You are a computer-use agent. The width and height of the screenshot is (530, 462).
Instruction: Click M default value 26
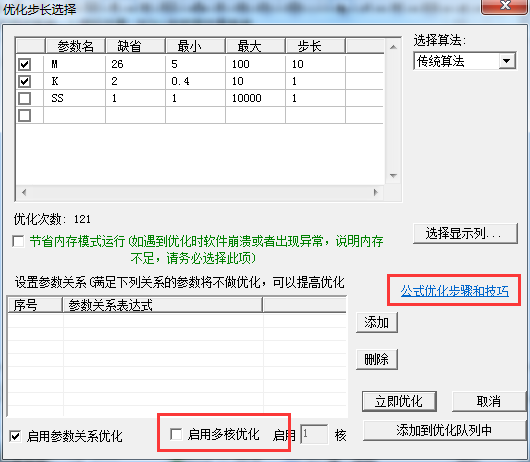(136, 64)
